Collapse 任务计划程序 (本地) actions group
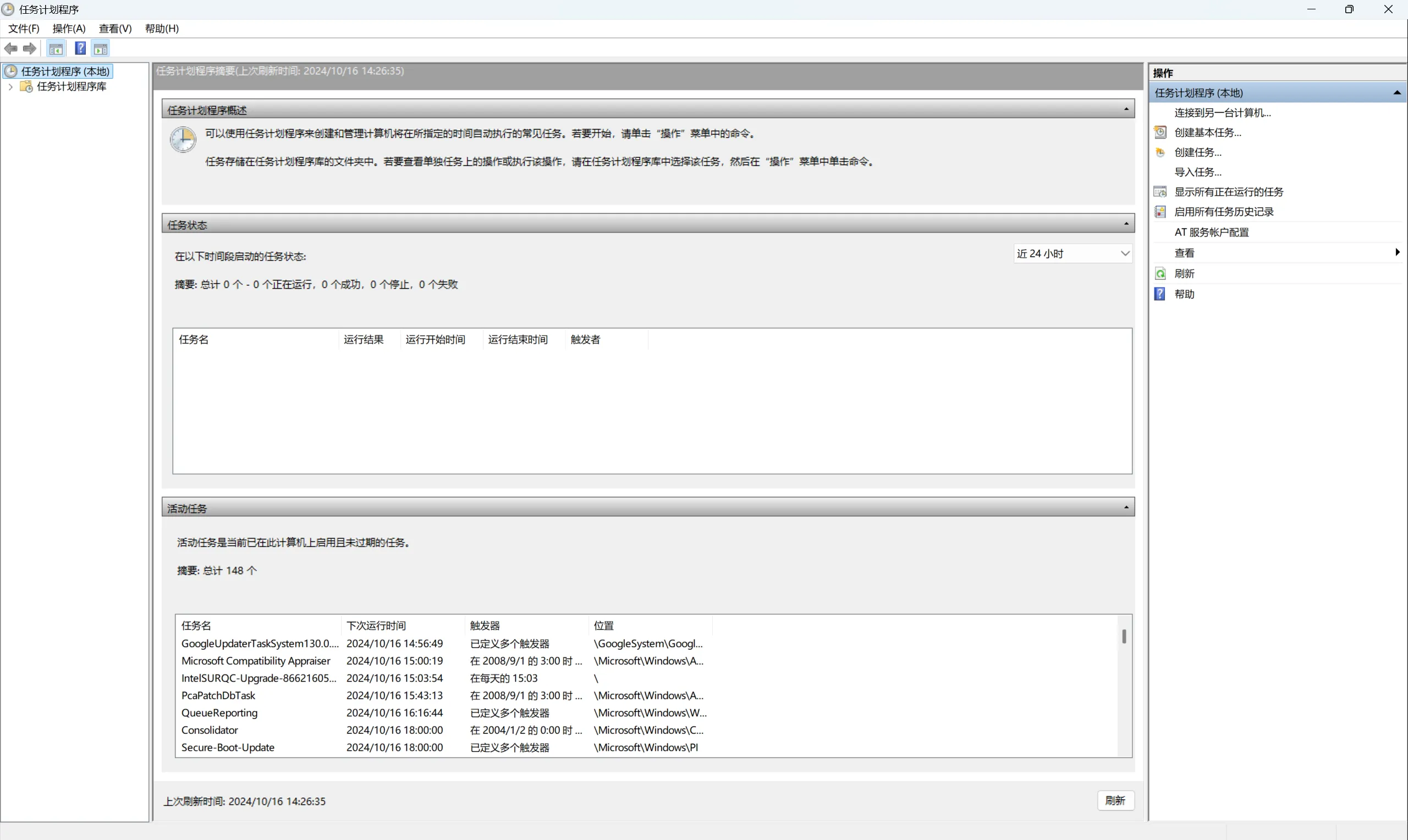 click(1396, 93)
